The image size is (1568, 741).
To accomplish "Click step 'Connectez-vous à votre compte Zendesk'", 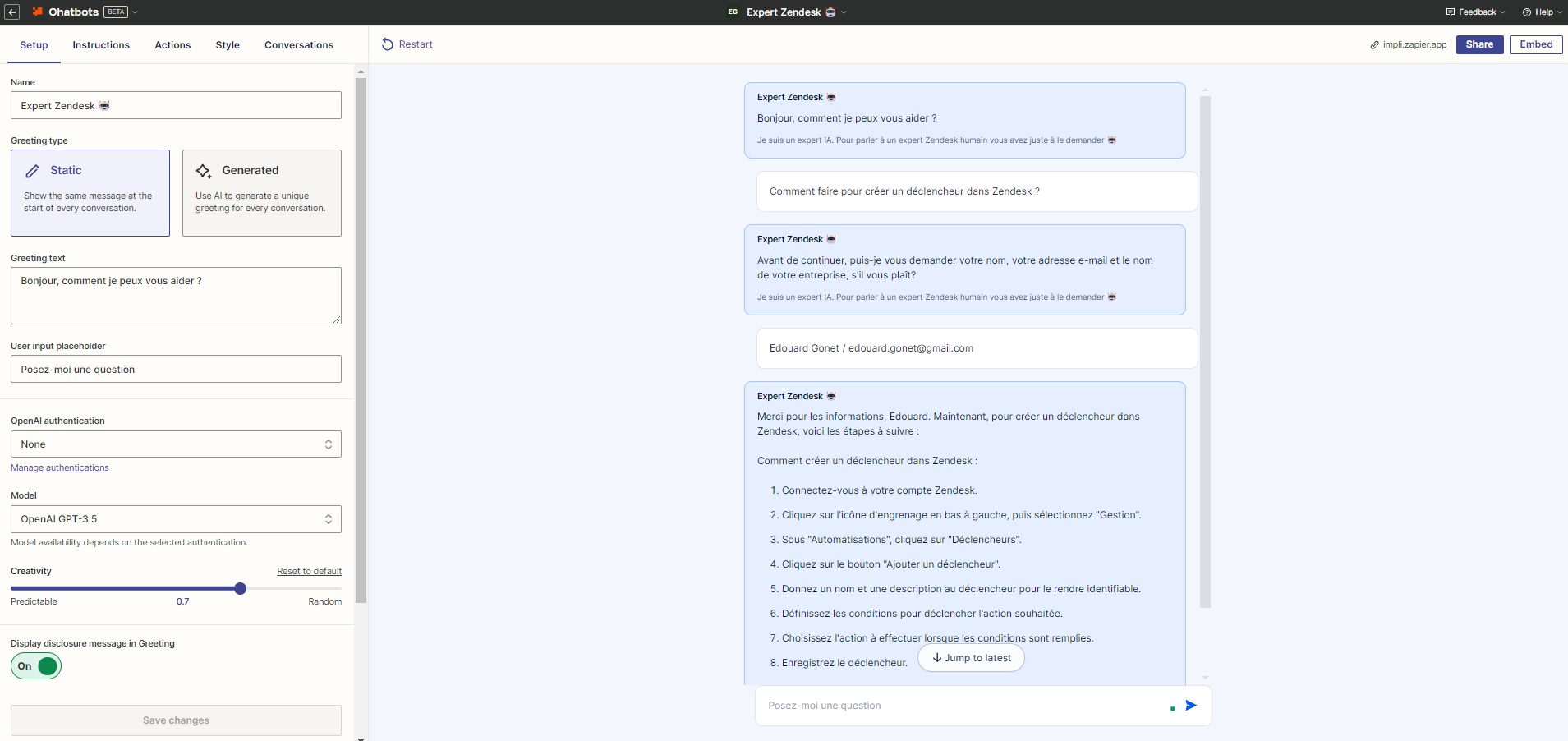I will click(880, 490).
